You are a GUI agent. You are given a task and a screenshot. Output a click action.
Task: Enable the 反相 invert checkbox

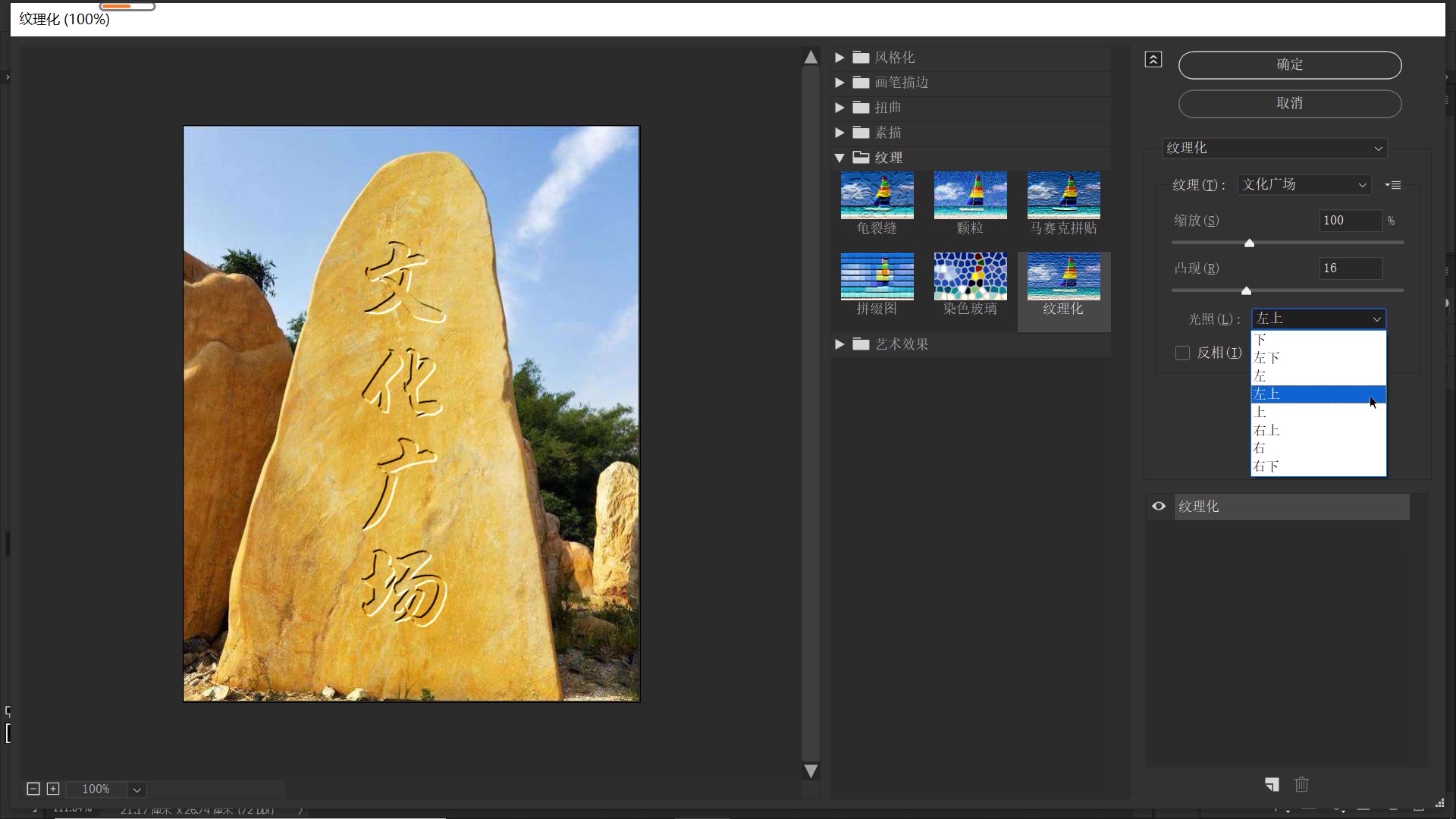1182,353
